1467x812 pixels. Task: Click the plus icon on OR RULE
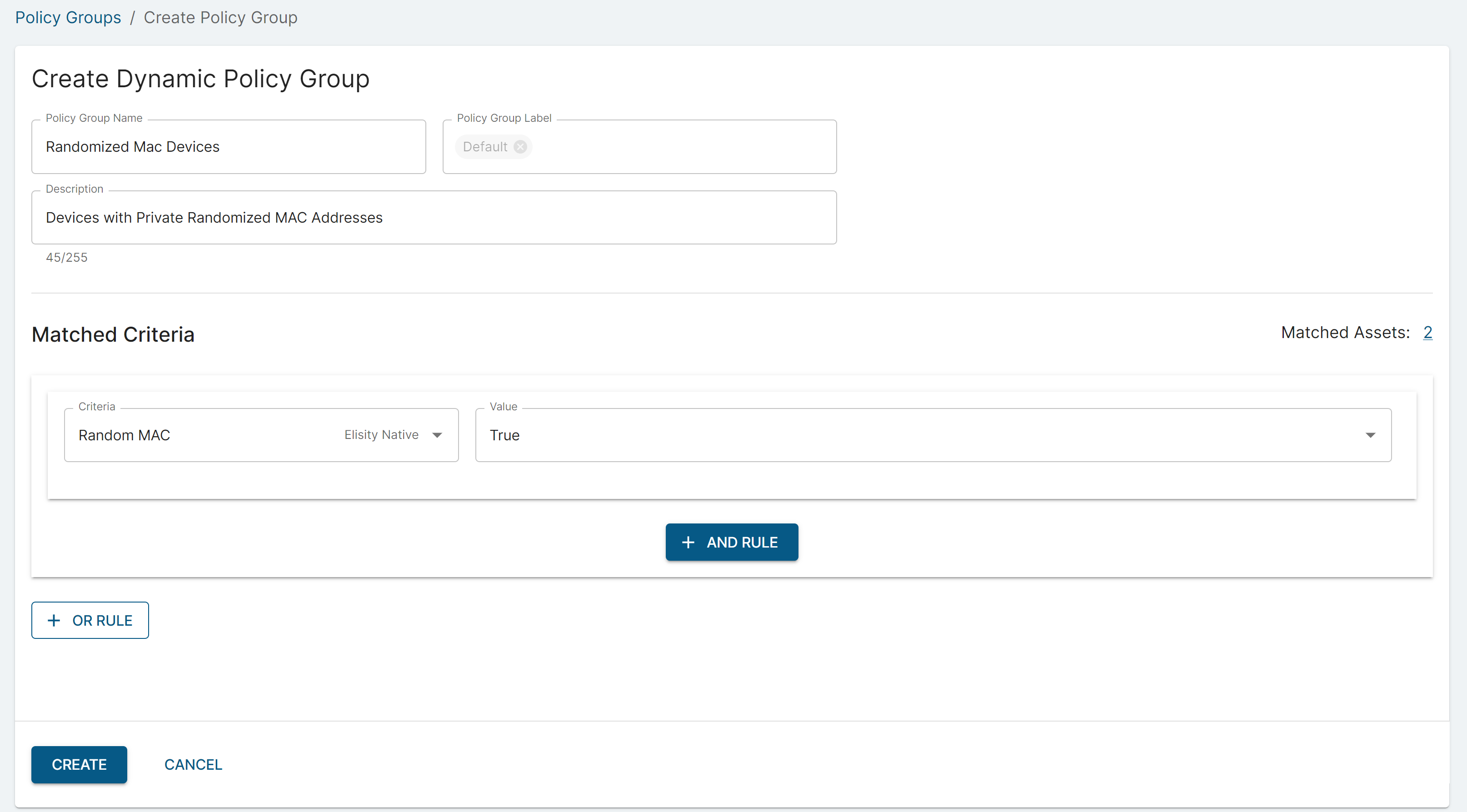point(54,620)
